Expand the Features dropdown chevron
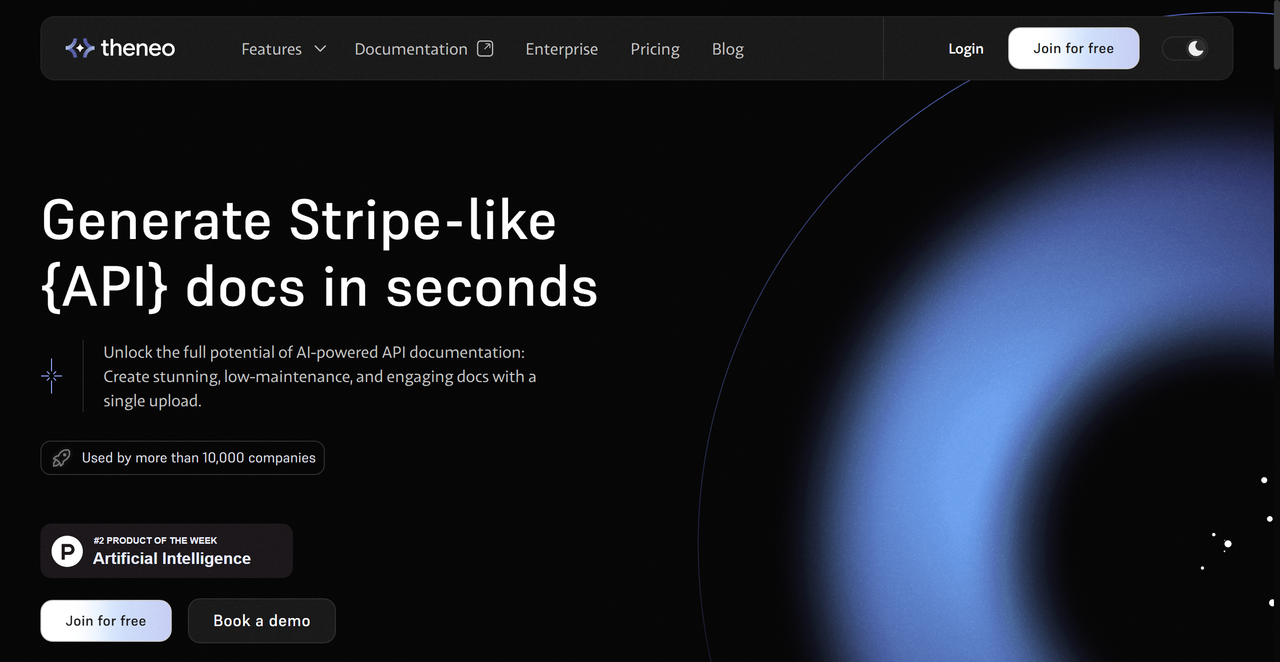This screenshot has width=1280, height=662. coord(320,48)
